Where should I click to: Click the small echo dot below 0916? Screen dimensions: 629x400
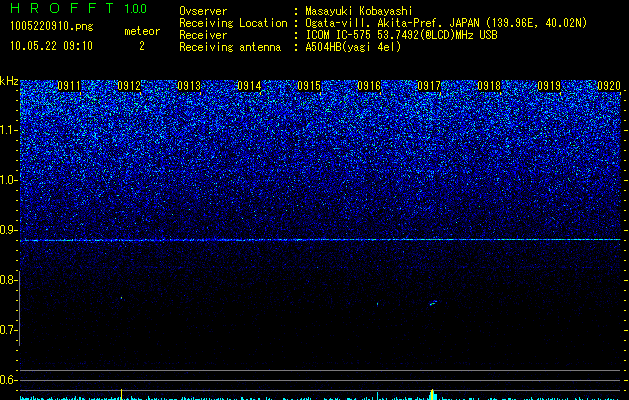pos(377,304)
